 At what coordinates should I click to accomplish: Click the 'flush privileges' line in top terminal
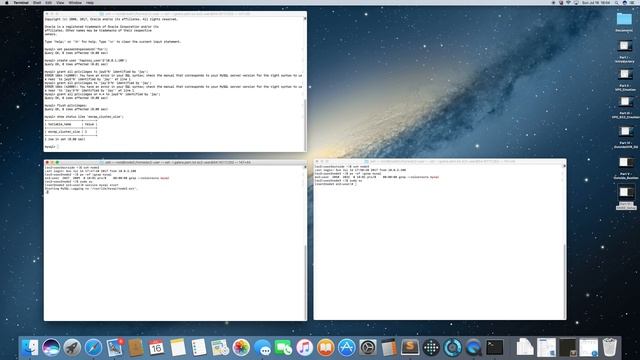tap(66, 105)
